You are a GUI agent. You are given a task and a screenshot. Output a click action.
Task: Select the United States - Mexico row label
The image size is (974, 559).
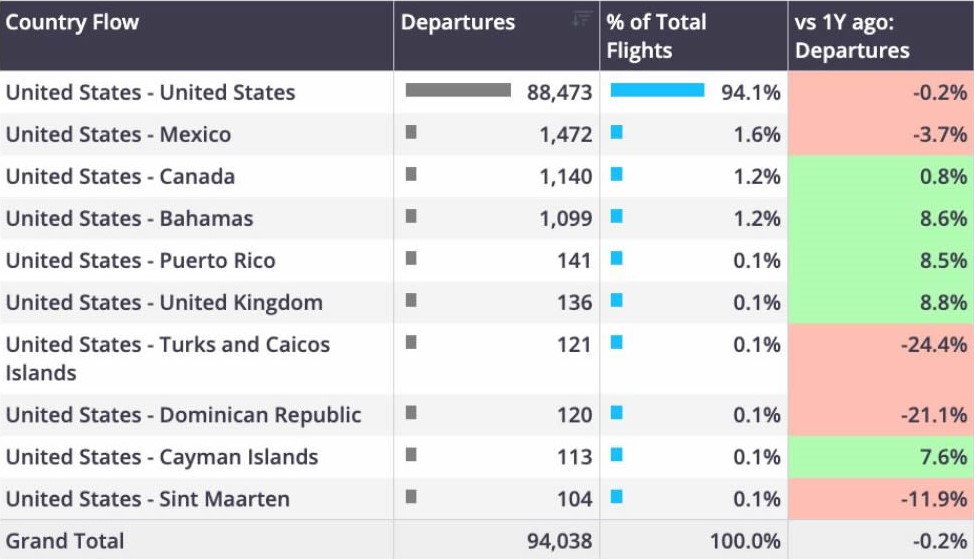click(x=119, y=134)
